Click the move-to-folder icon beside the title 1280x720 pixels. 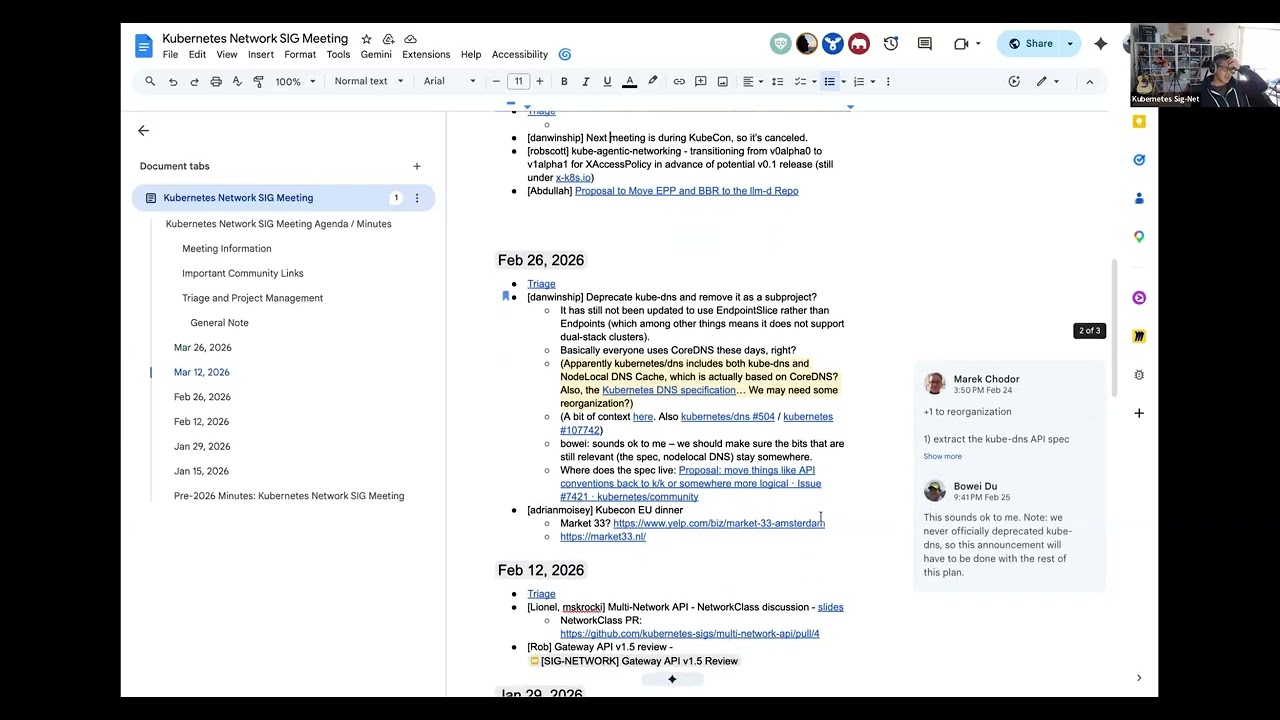(x=388, y=39)
